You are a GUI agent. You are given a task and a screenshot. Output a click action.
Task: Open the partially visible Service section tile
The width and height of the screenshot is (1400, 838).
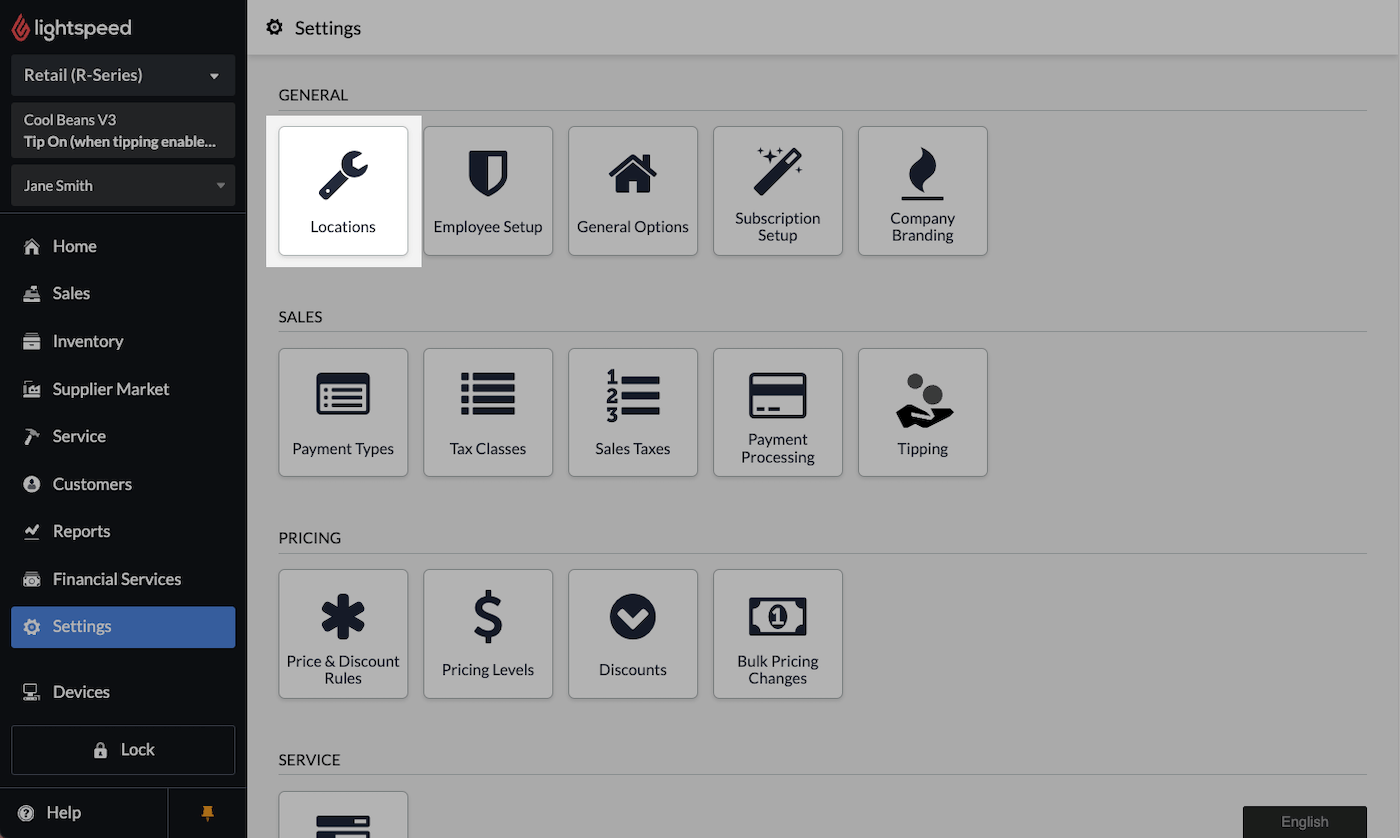point(343,815)
